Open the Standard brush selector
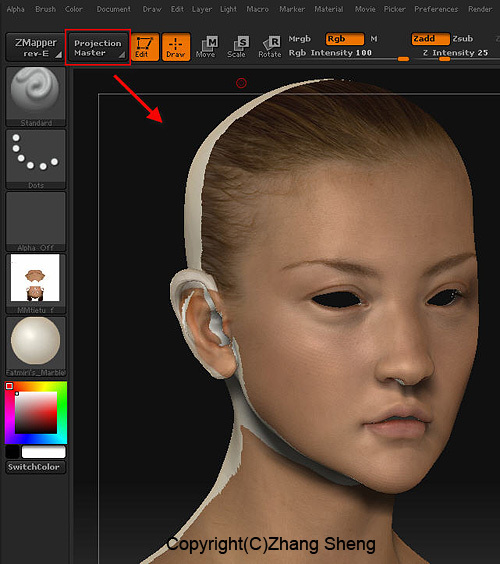 coord(36,96)
